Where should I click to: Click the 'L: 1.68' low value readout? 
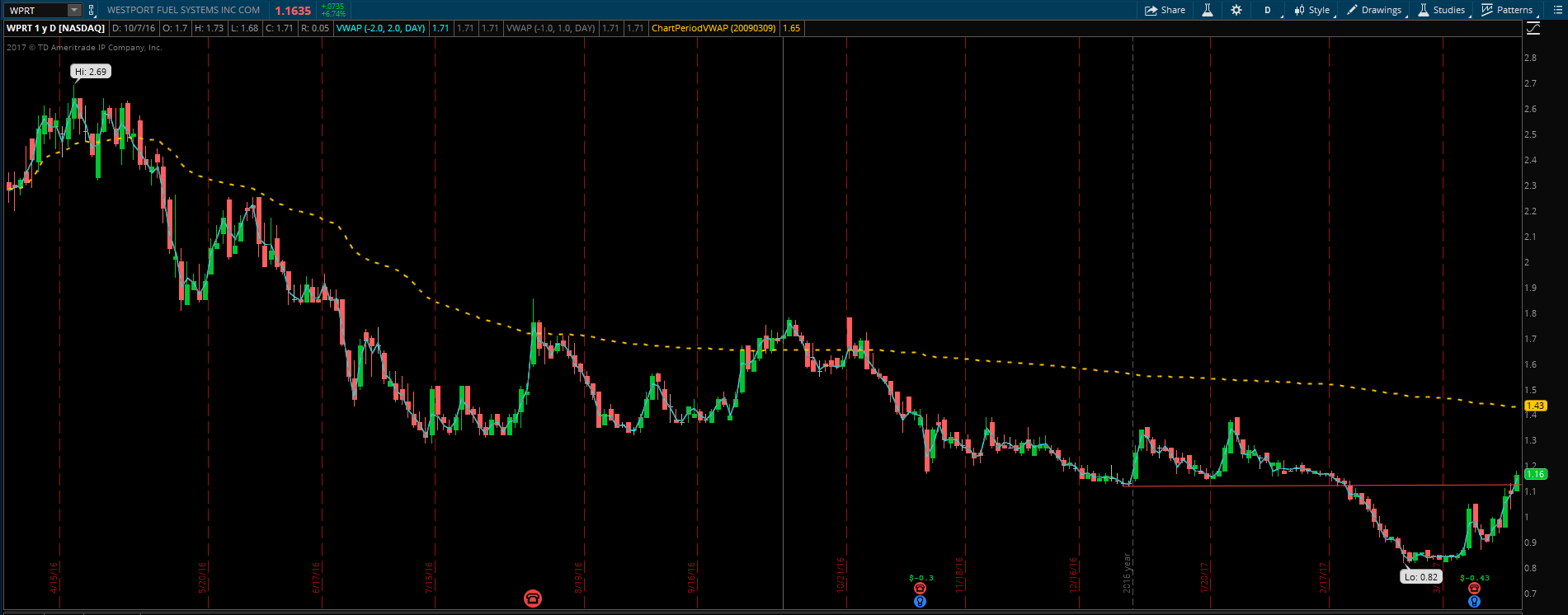tap(245, 28)
